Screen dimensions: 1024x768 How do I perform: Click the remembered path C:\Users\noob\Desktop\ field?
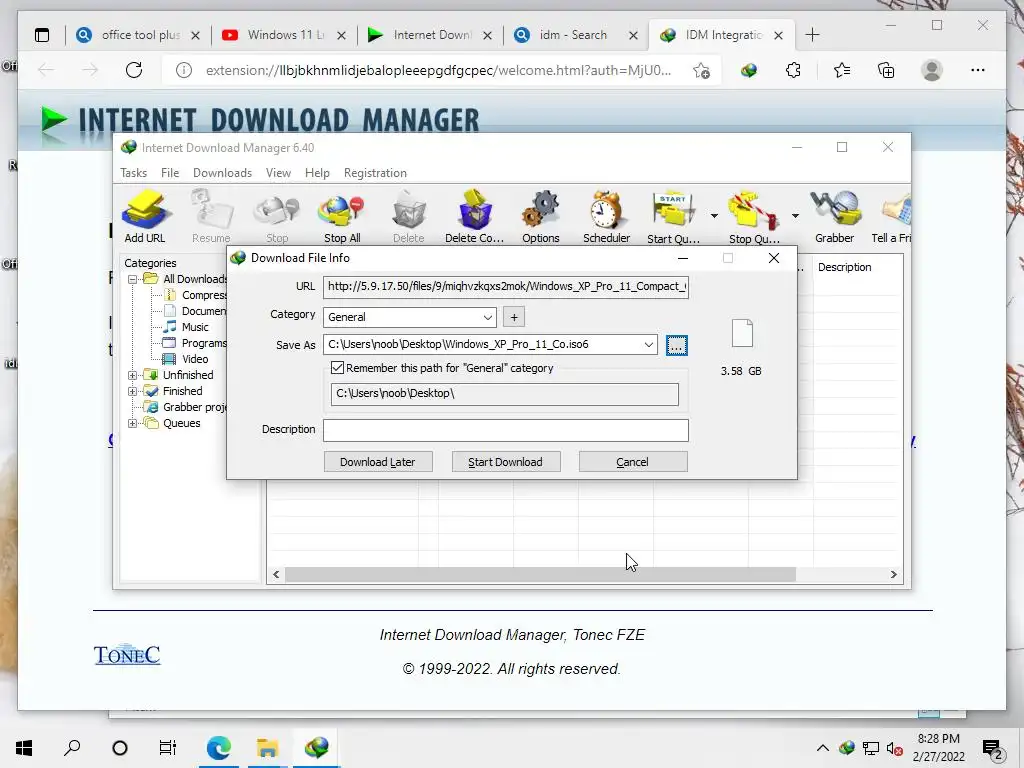(x=504, y=394)
